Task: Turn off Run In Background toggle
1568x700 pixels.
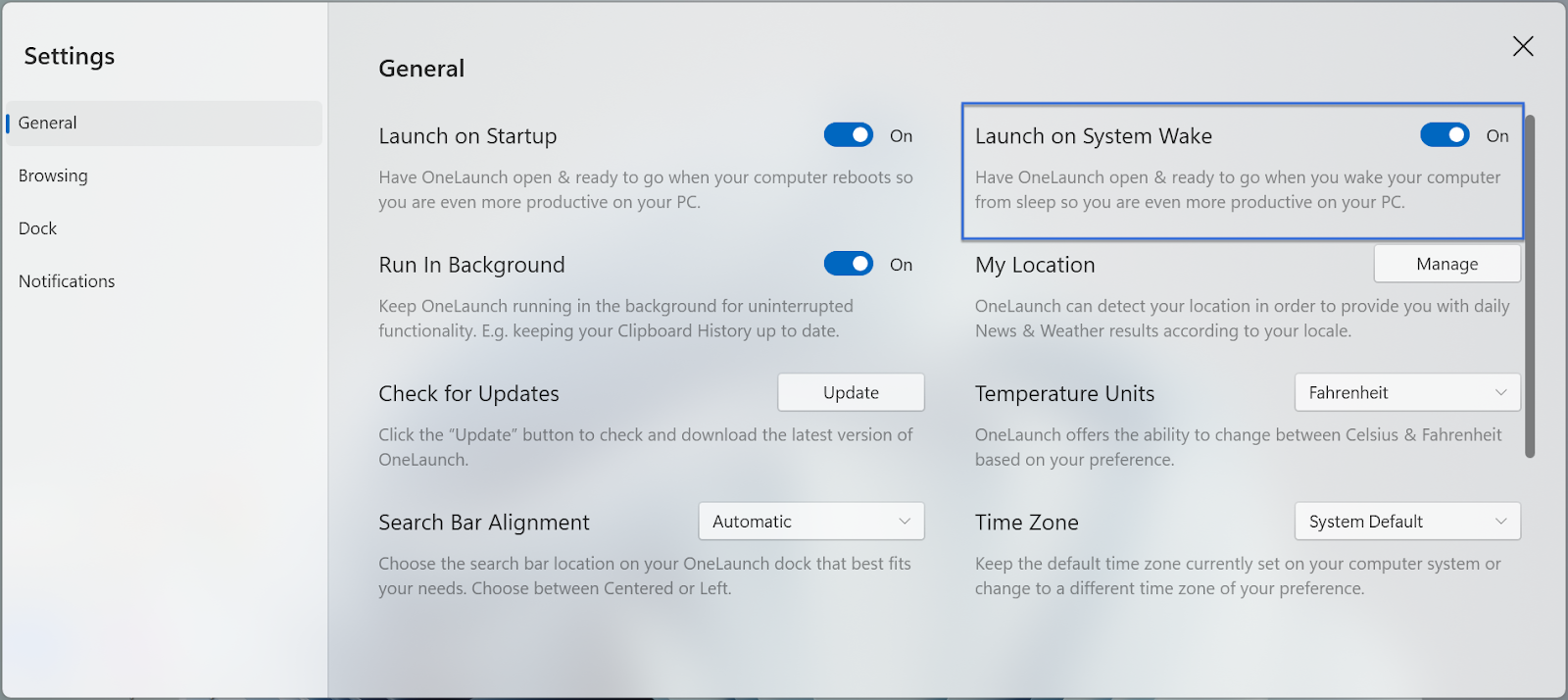Action: point(849,264)
